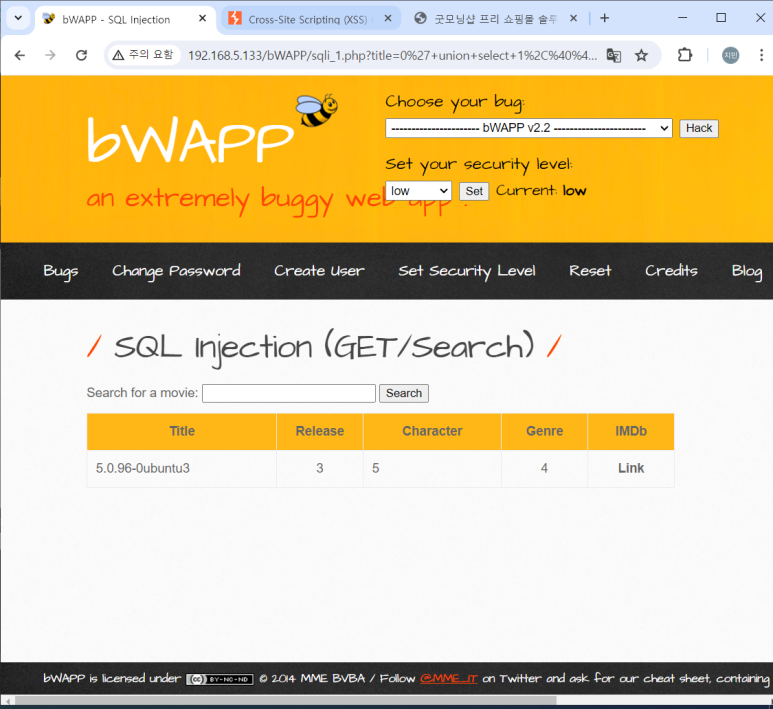Open the Credits menu item
The image size is (773, 709).
[671, 271]
